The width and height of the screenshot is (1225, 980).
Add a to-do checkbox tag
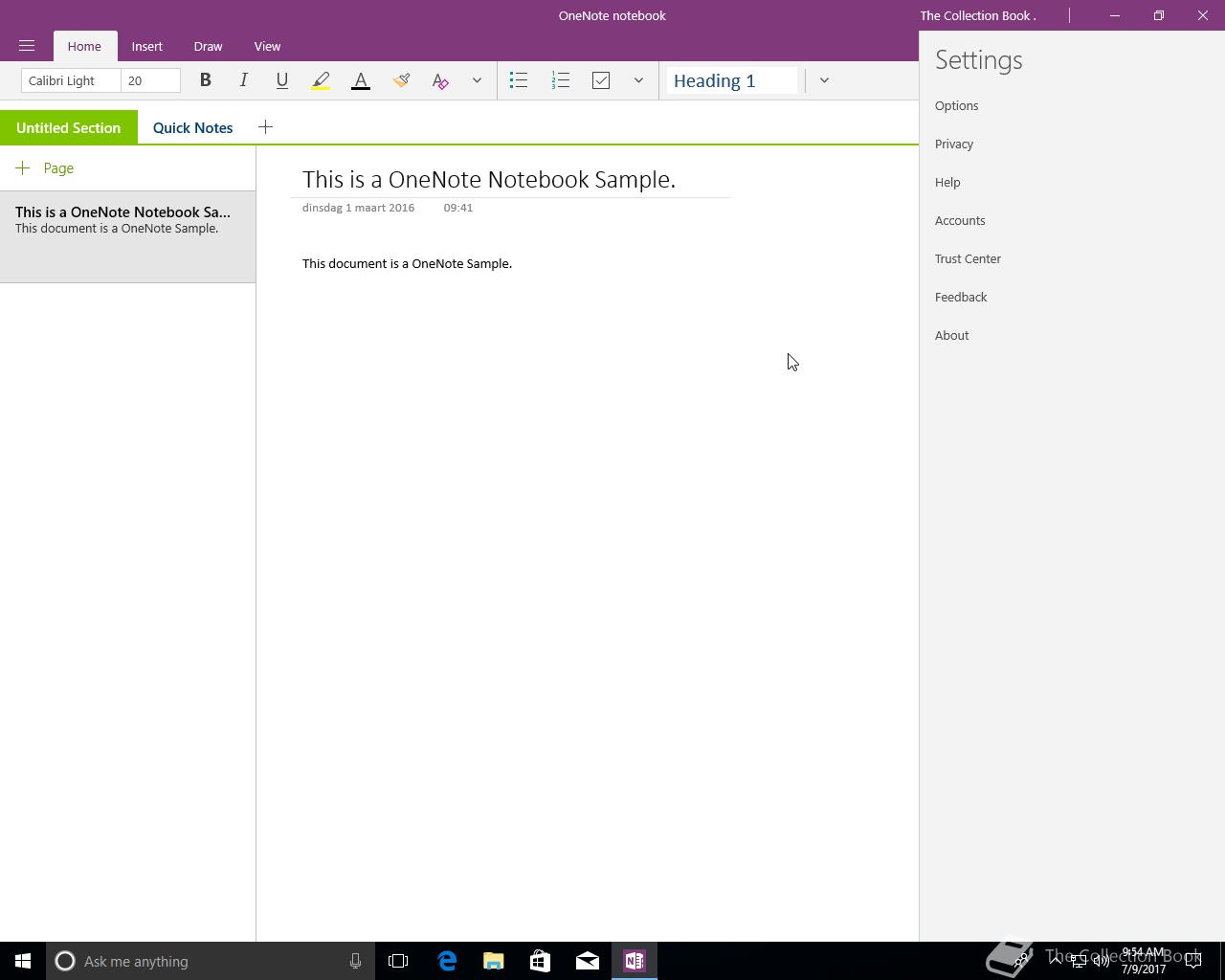pyautogui.click(x=601, y=80)
